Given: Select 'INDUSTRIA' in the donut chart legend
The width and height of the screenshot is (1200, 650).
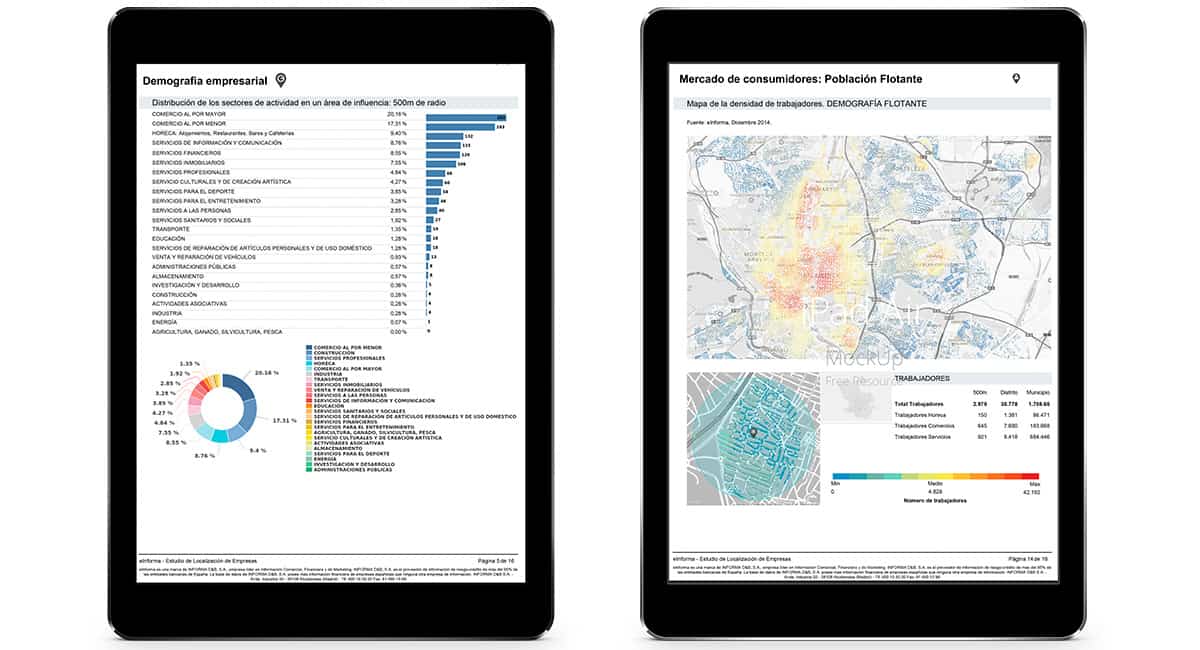Looking at the screenshot, I should click(x=330, y=374).
